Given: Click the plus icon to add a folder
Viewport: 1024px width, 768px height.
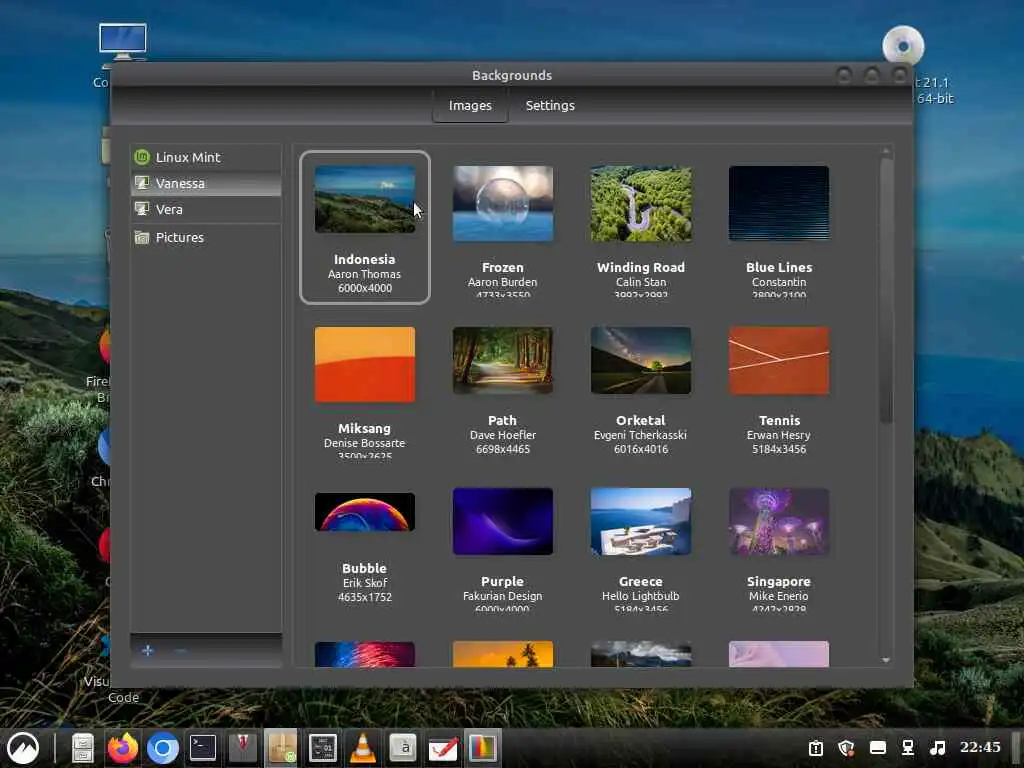Looking at the screenshot, I should coord(148,650).
